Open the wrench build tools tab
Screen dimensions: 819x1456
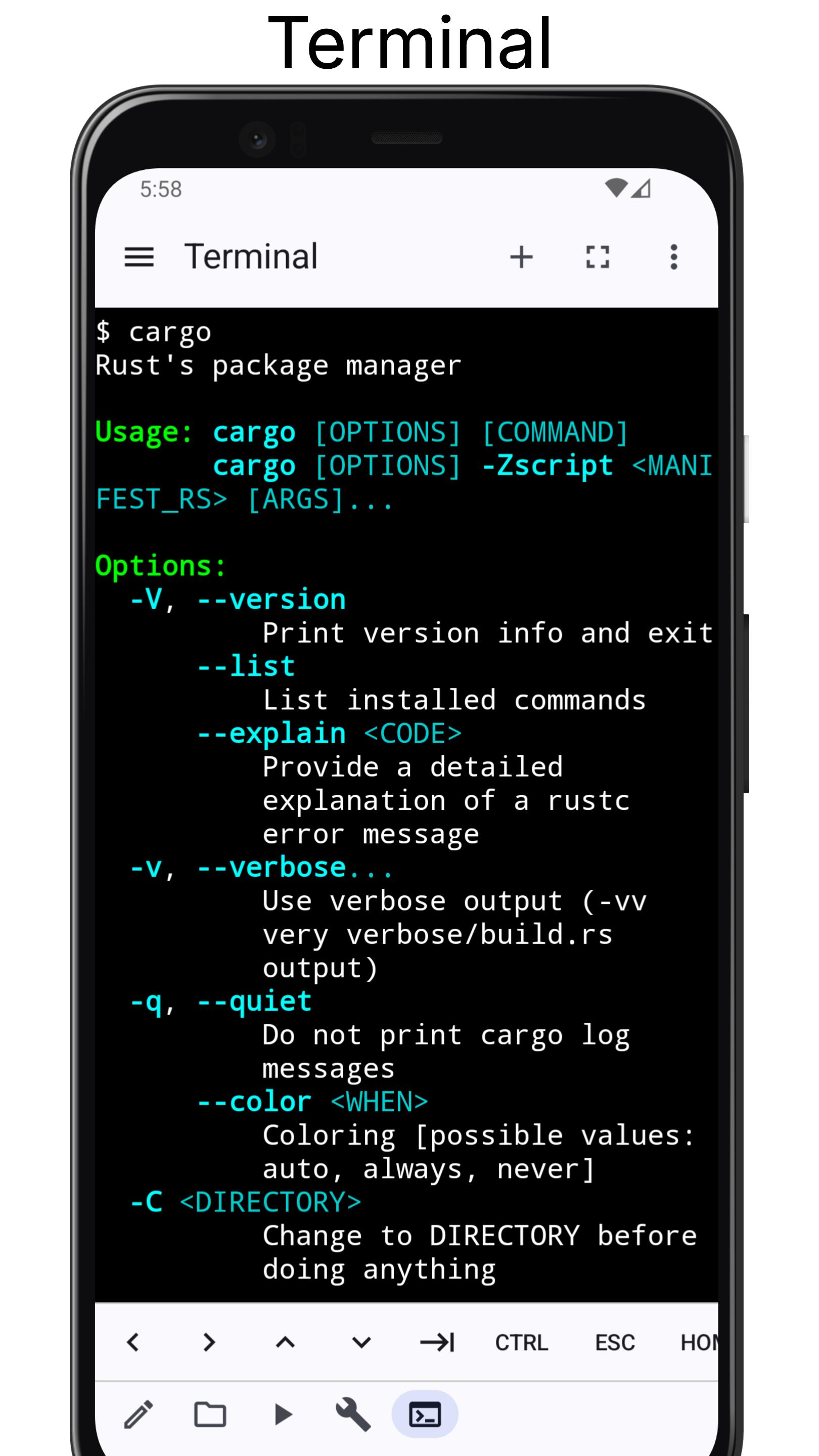(353, 1415)
